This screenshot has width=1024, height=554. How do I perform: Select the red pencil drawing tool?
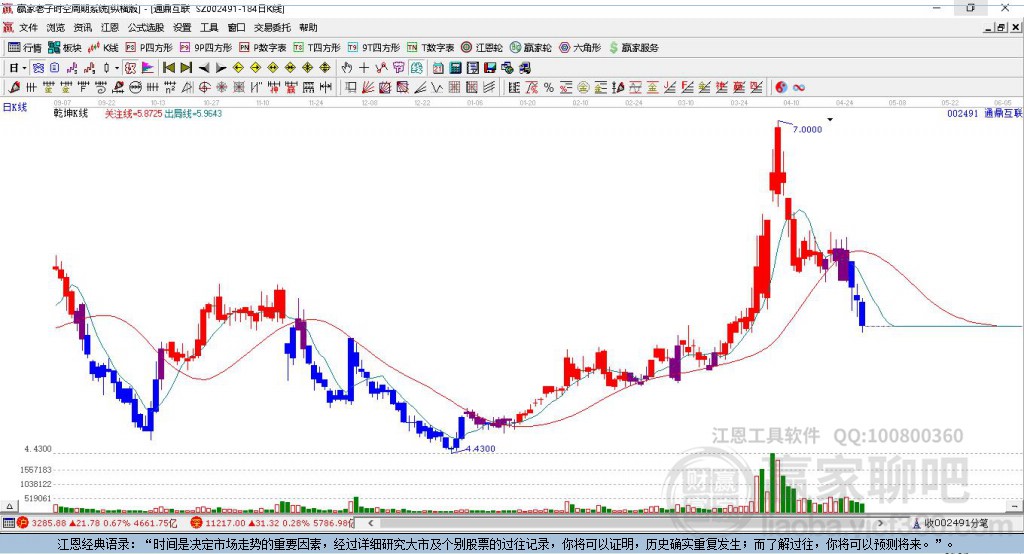coord(14,88)
